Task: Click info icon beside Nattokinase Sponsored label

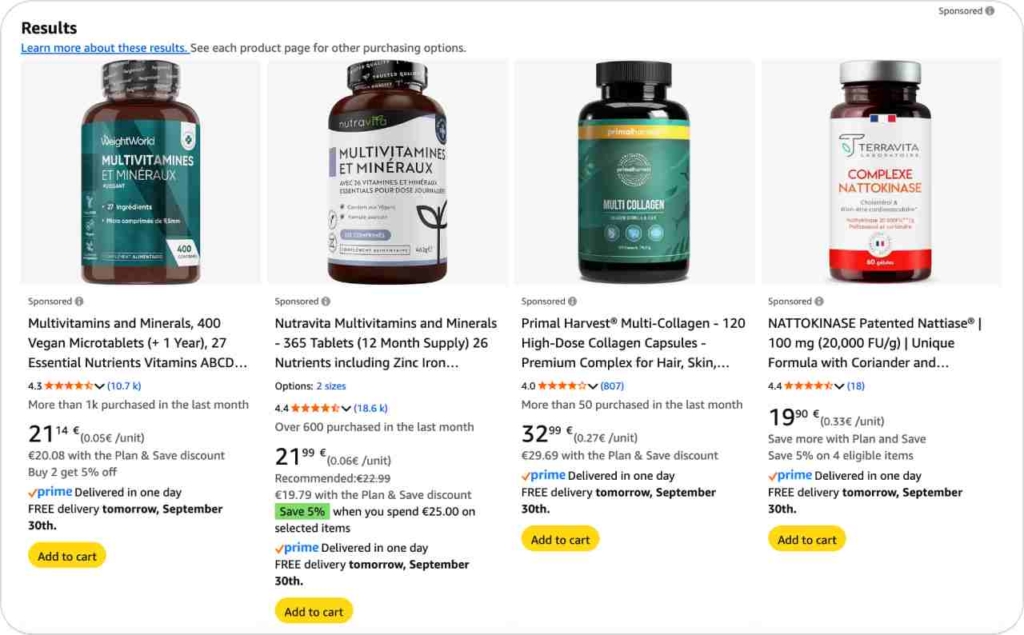Action: (819, 301)
